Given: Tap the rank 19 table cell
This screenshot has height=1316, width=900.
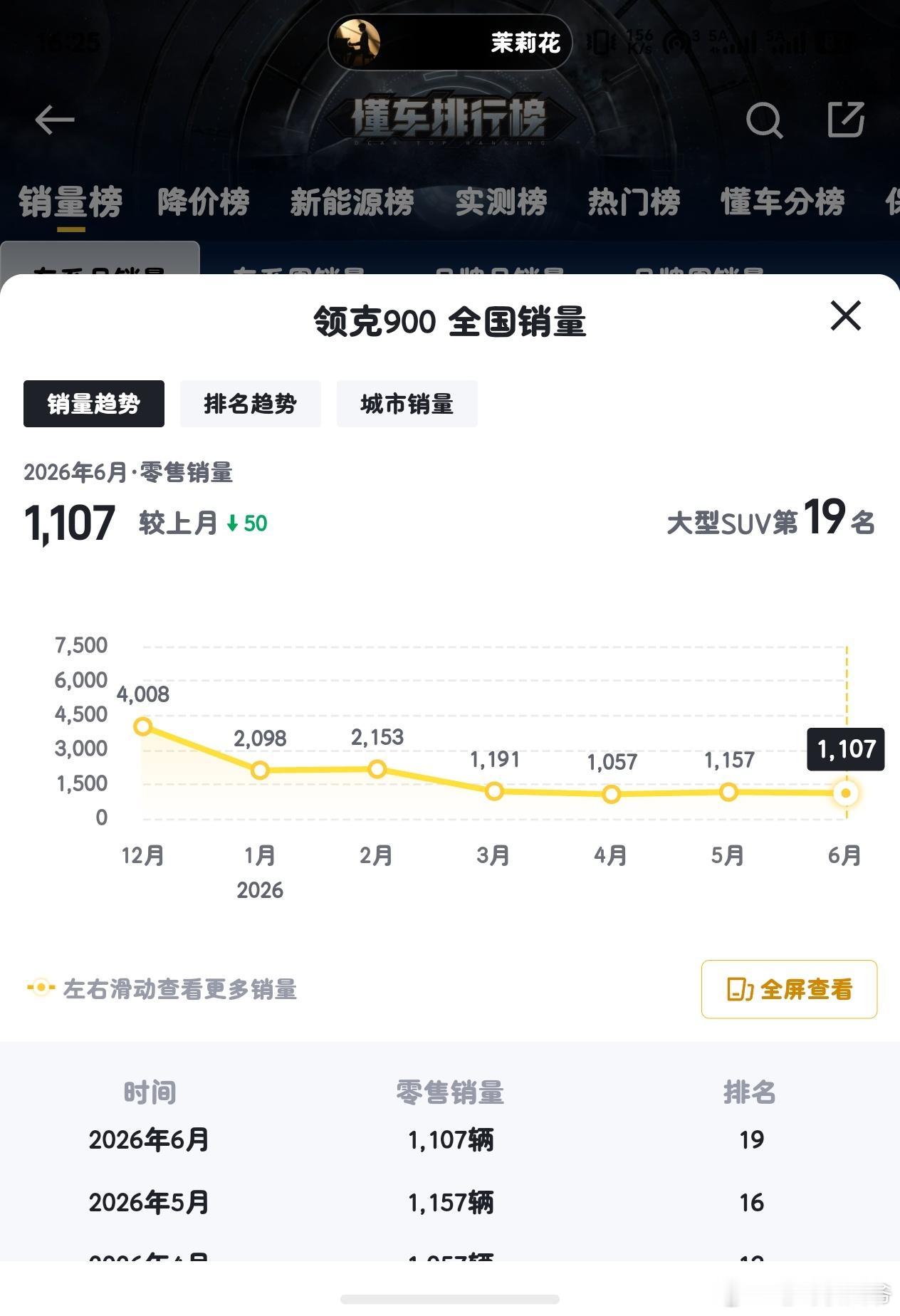Looking at the screenshot, I should [751, 1140].
